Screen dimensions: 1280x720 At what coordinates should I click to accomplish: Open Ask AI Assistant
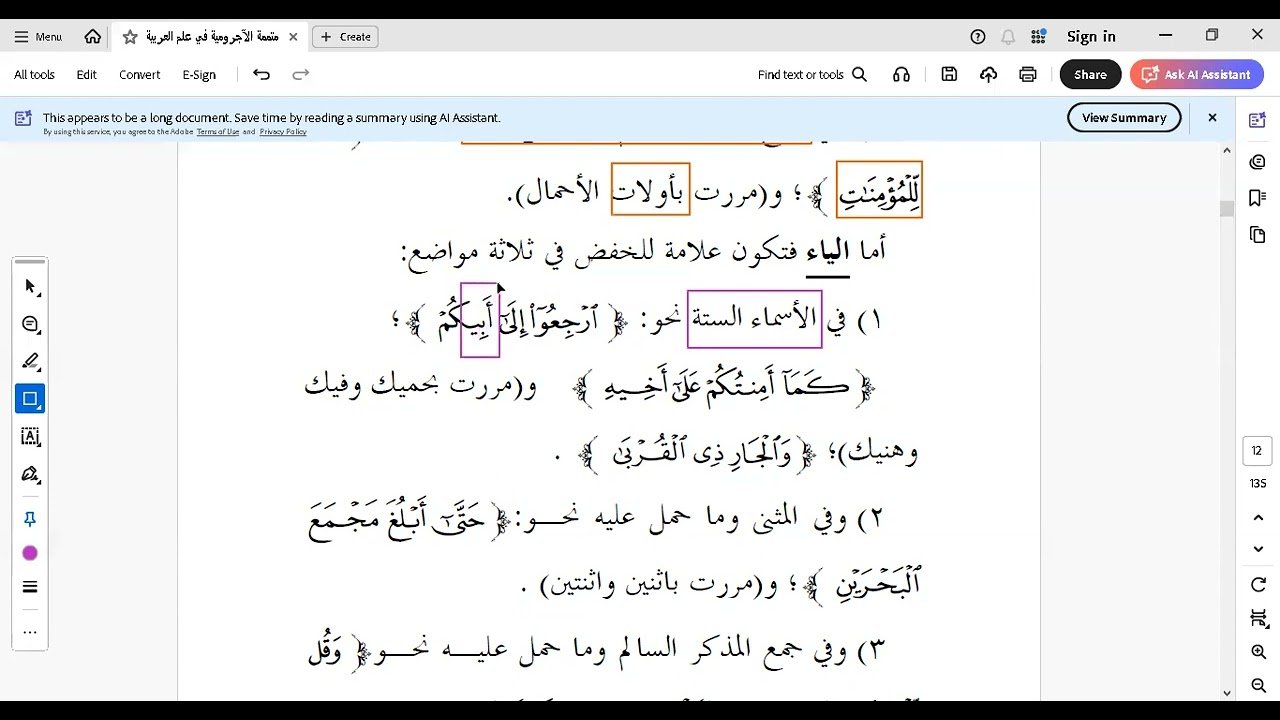(x=1196, y=74)
